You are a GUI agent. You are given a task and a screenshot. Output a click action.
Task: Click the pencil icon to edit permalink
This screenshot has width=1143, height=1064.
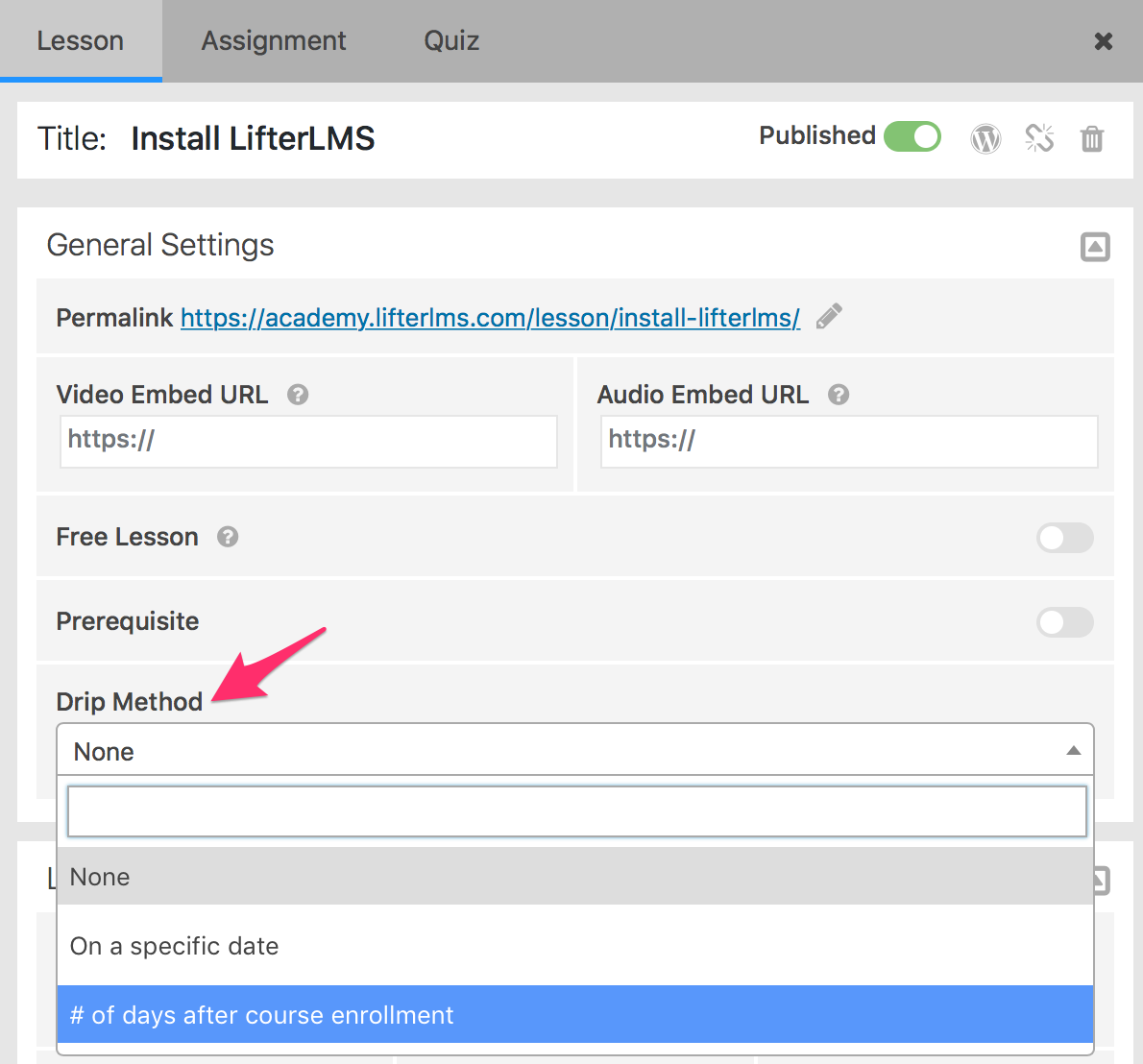click(829, 317)
